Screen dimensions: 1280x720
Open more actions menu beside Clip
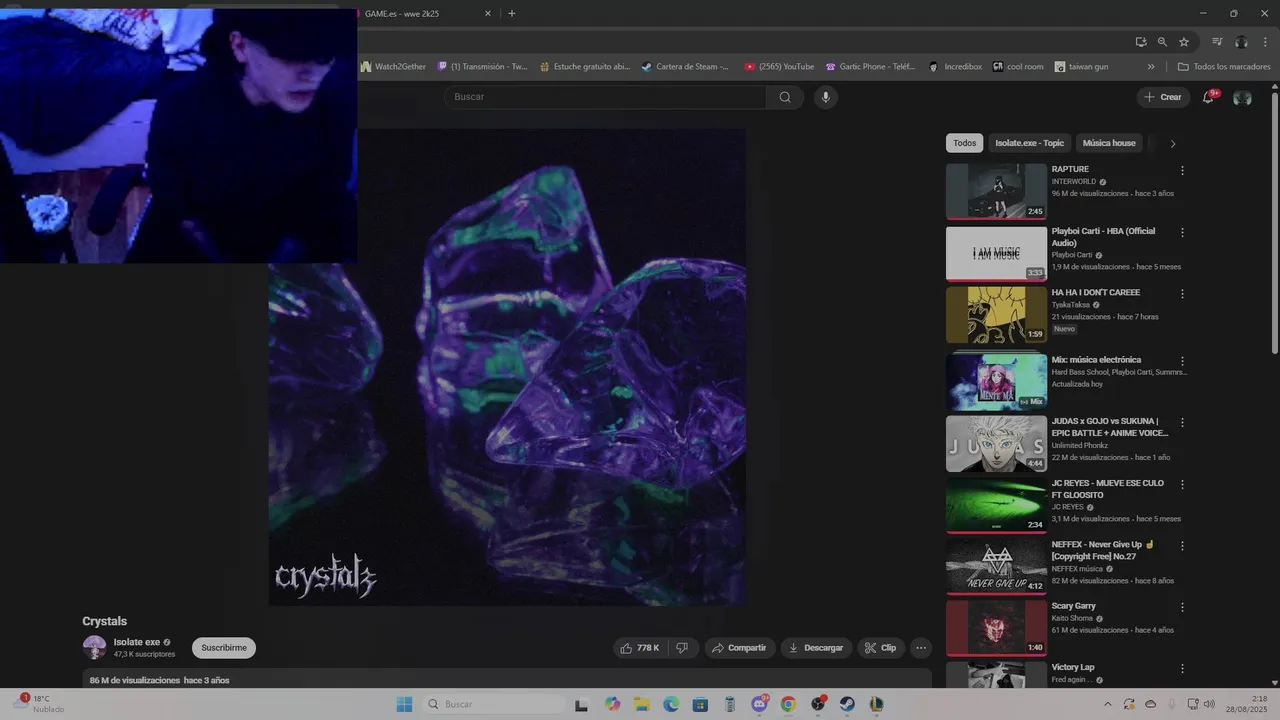pyautogui.click(x=921, y=648)
